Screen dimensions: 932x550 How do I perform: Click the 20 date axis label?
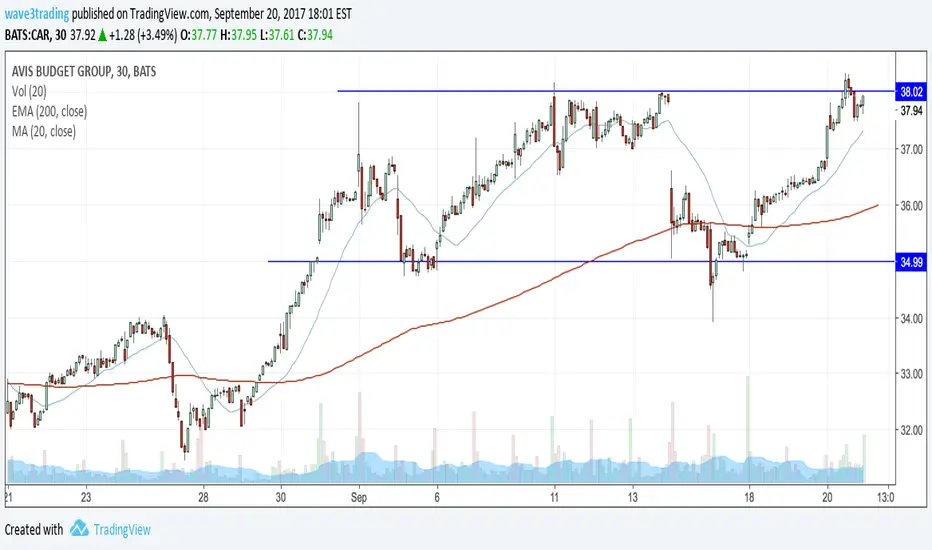(x=827, y=497)
